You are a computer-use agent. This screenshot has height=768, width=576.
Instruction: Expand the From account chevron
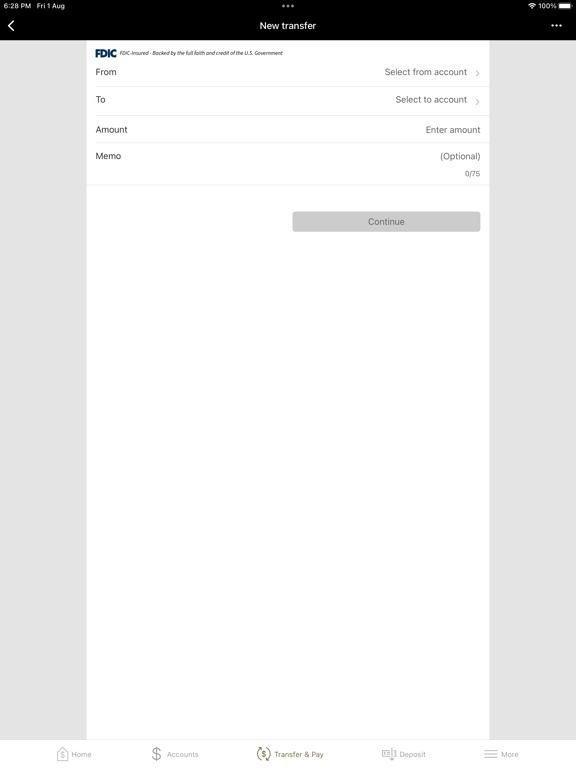click(477, 73)
